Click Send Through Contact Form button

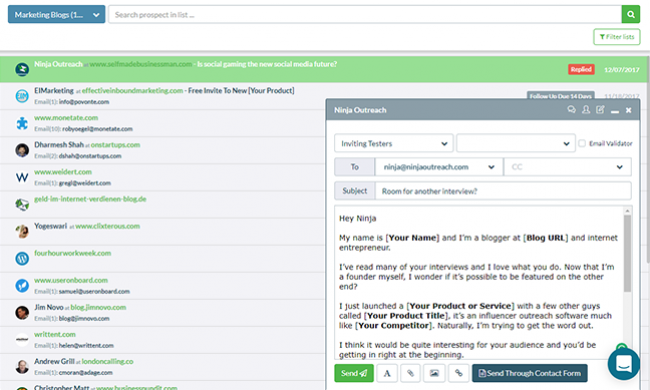(529, 373)
